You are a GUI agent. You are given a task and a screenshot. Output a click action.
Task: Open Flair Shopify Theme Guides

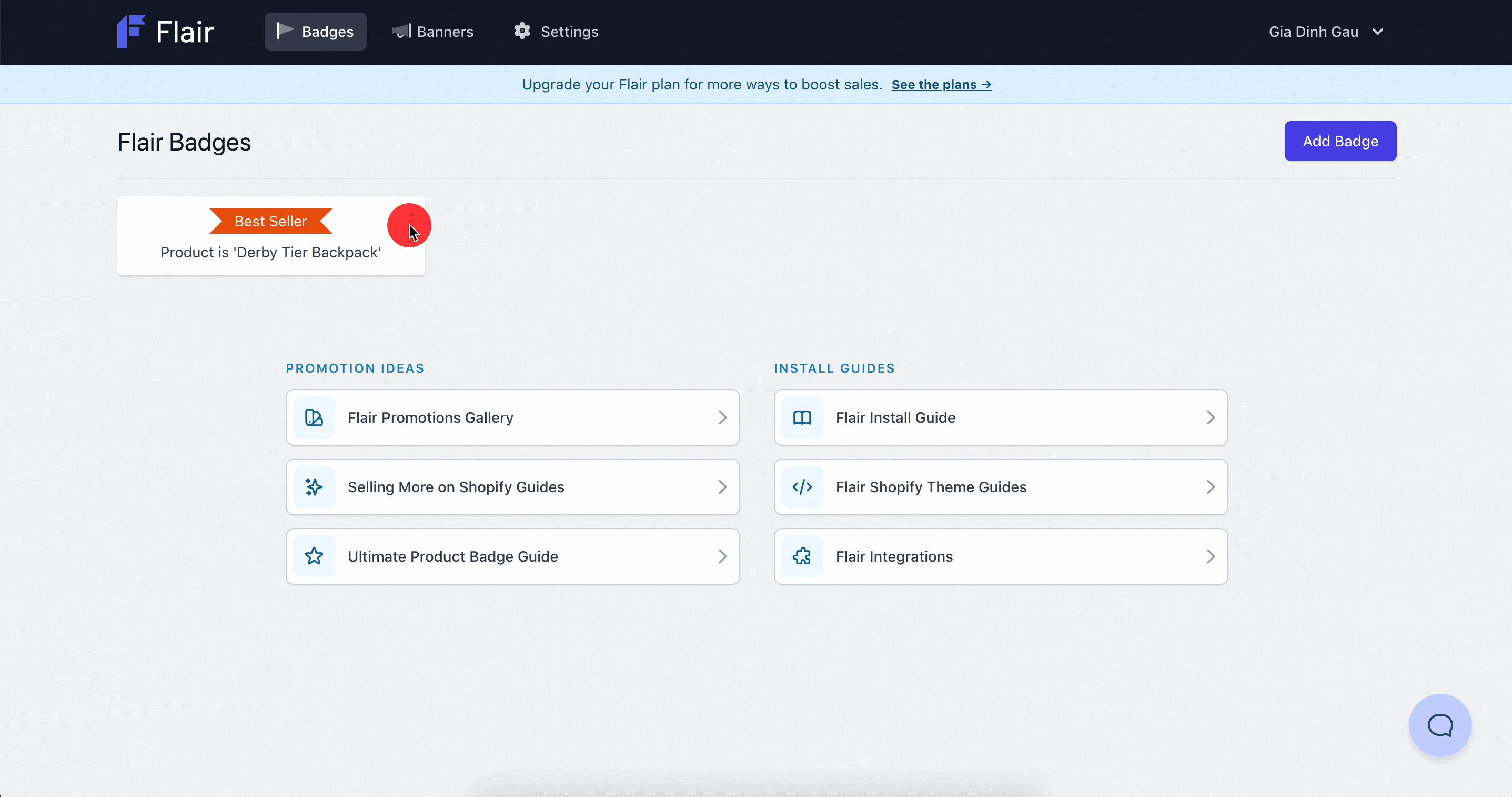(x=1001, y=487)
